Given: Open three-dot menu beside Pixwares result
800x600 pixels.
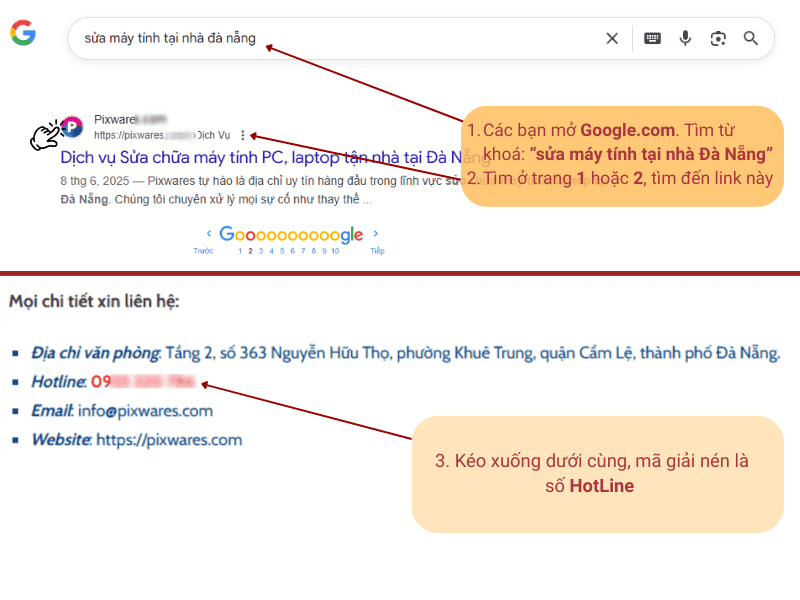Looking at the screenshot, I should point(243,135).
